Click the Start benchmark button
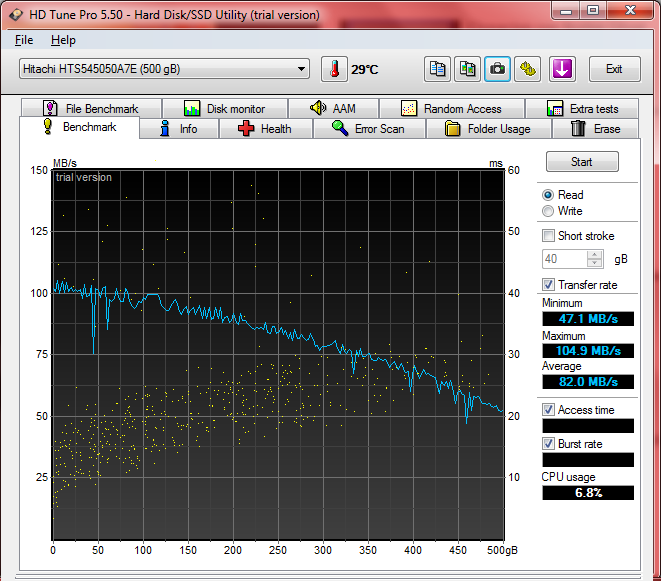 (x=582, y=162)
